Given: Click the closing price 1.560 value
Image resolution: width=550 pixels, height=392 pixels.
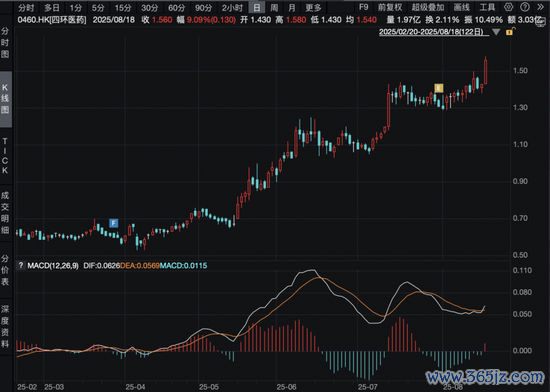Looking at the screenshot, I should 162,20.
